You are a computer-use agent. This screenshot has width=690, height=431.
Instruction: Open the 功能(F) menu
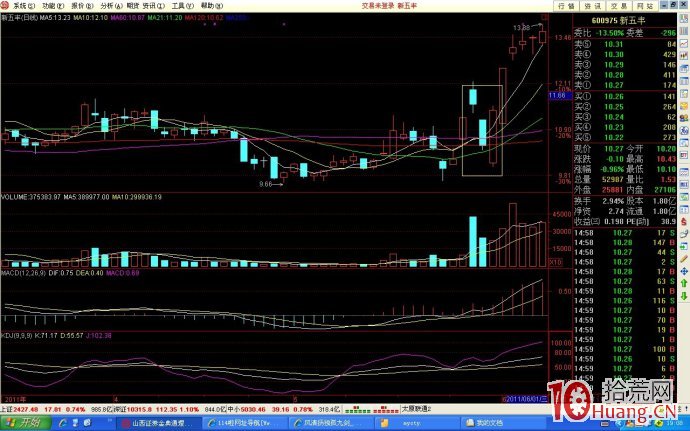coord(53,6)
